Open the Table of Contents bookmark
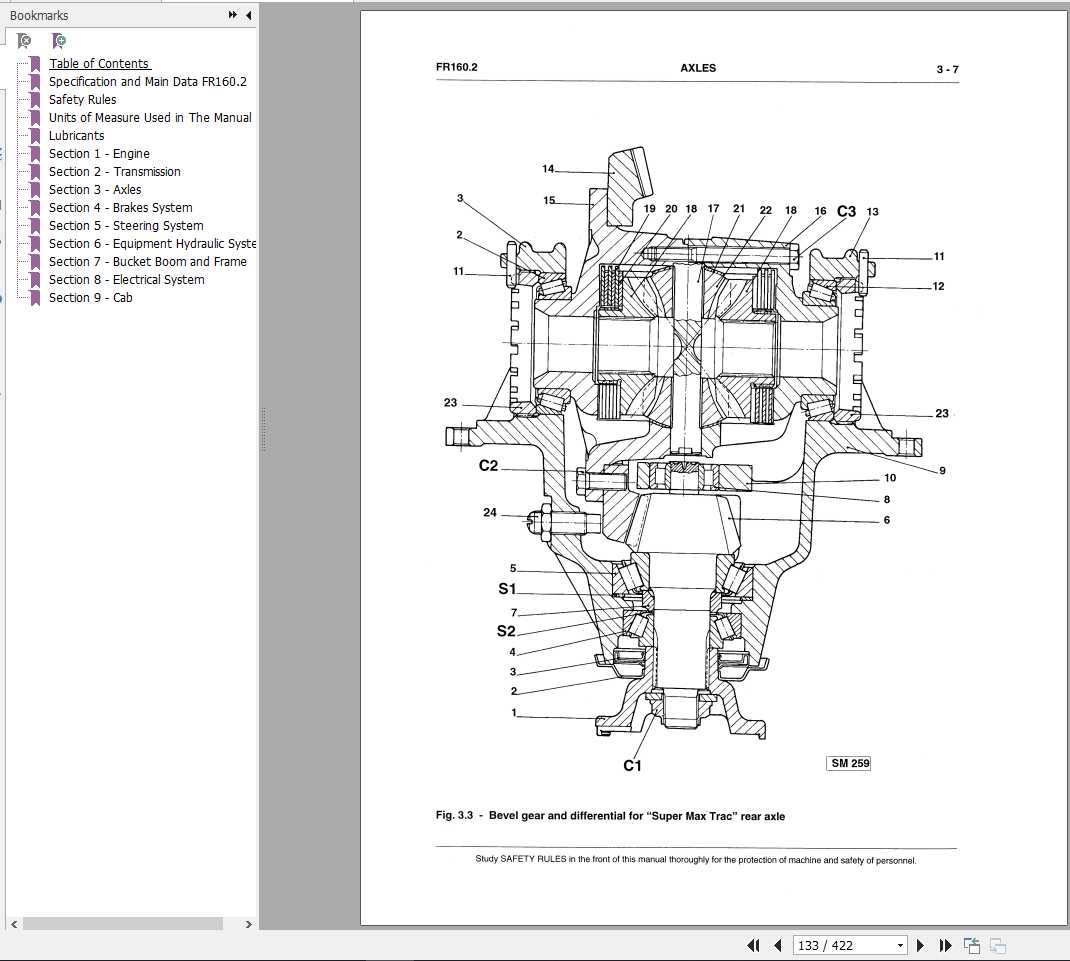The height and width of the screenshot is (961, 1070). (99, 63)
